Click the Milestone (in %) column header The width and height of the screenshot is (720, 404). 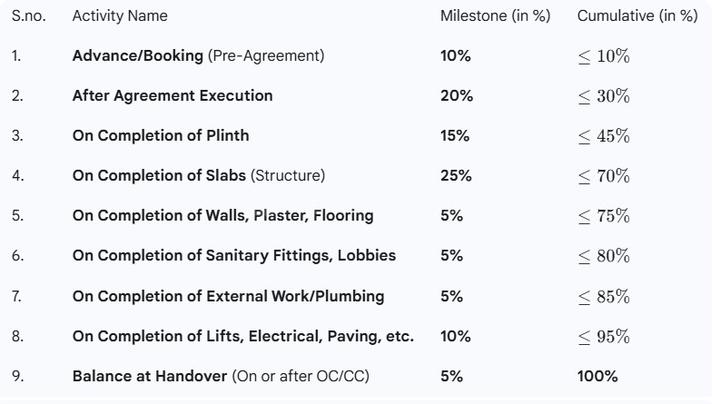coord(495,16)
